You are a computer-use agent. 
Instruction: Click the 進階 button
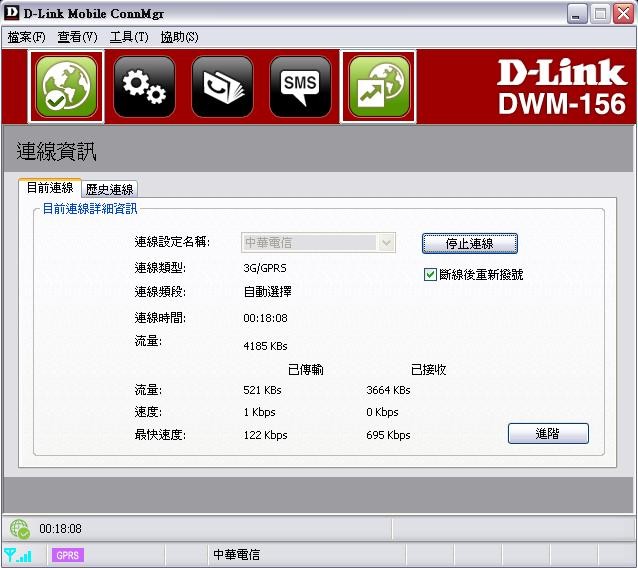548,433
